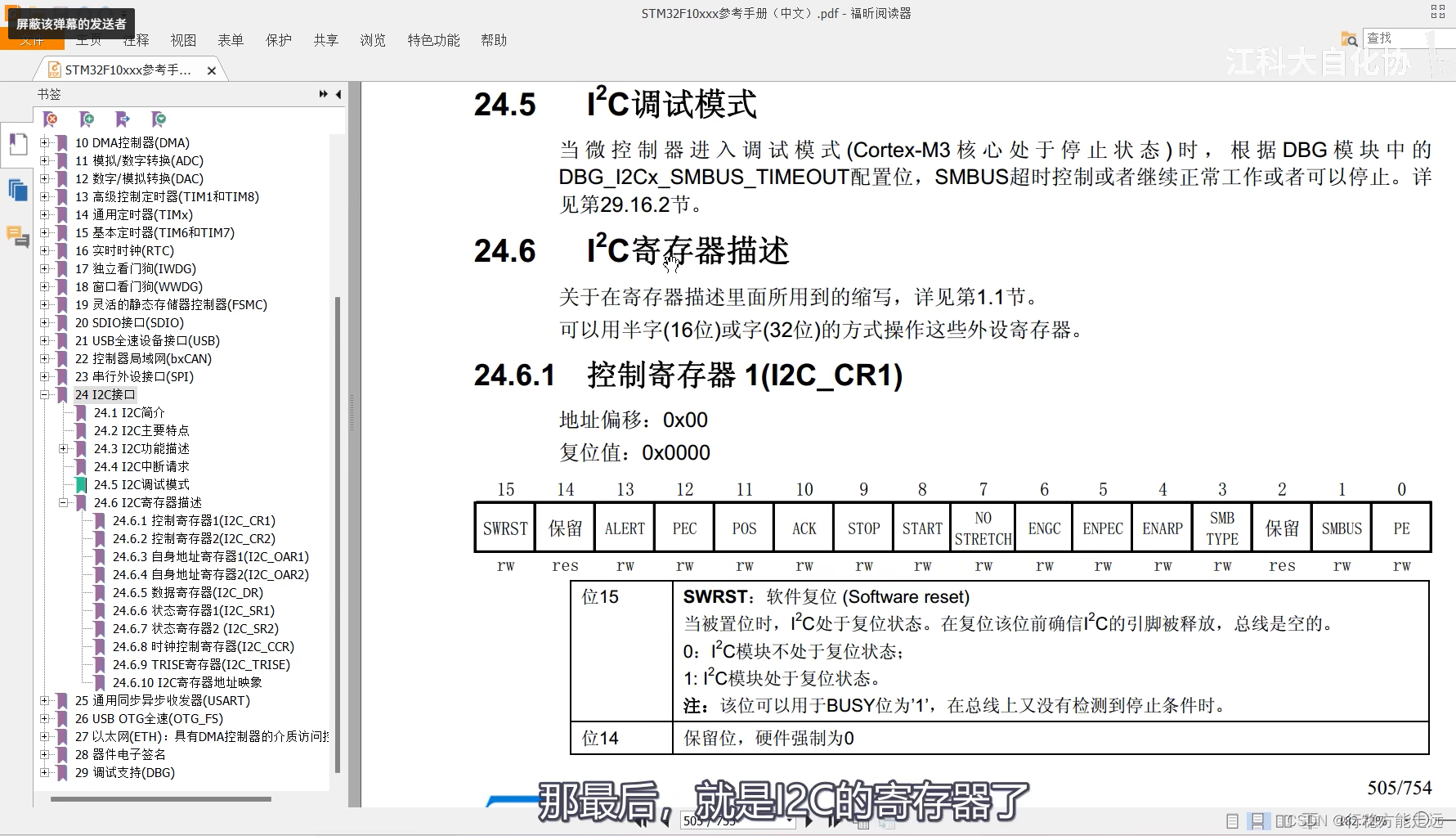Go to bookmark 24.6.1 控制寄存器1(I2C_CR1)
This screenshot has width=1456, height=836.
tap(194, 520)
